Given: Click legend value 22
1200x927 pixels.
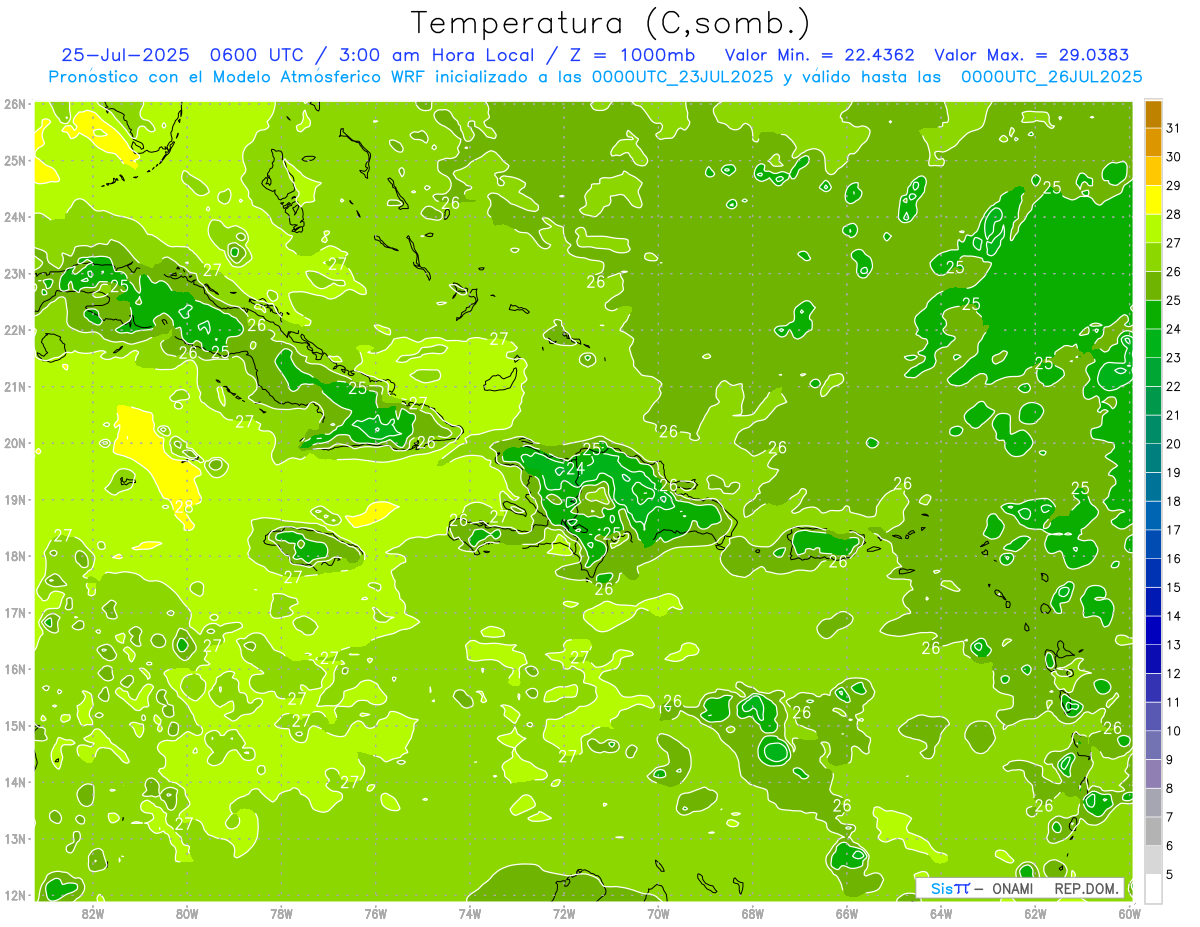Looking at the screenshot, I should (x=1174, y=387).
